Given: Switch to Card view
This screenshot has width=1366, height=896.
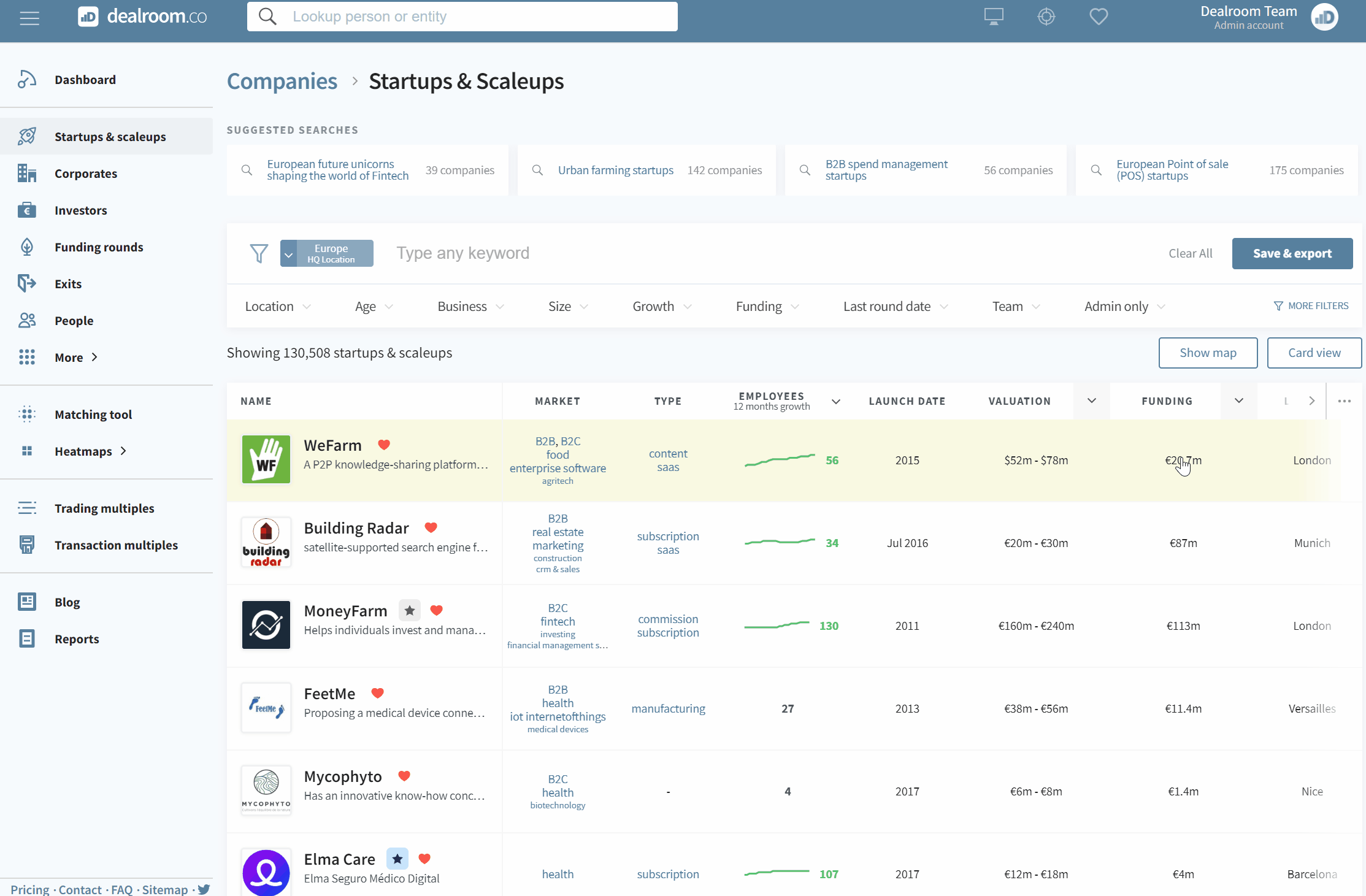Looking at the screenshot, I should (1314, 353).
